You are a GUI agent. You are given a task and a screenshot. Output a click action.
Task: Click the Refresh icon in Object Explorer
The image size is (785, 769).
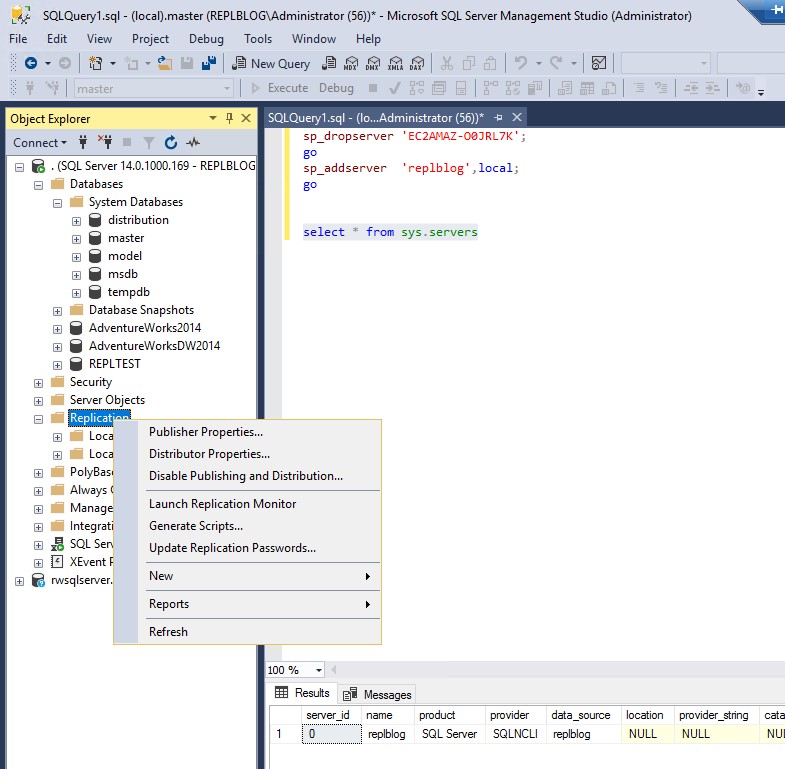point(171,143)
